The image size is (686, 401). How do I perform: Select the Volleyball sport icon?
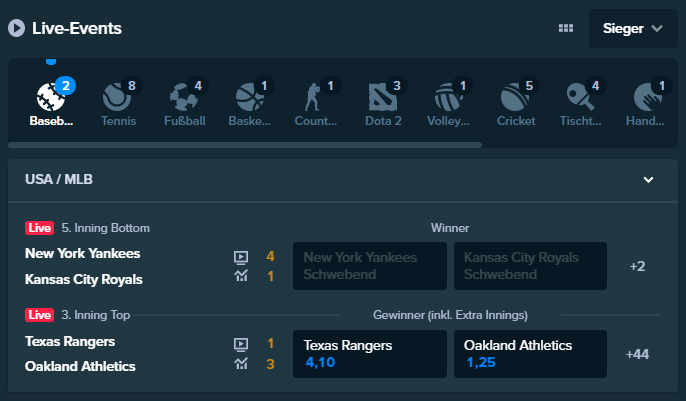[448, 97]
